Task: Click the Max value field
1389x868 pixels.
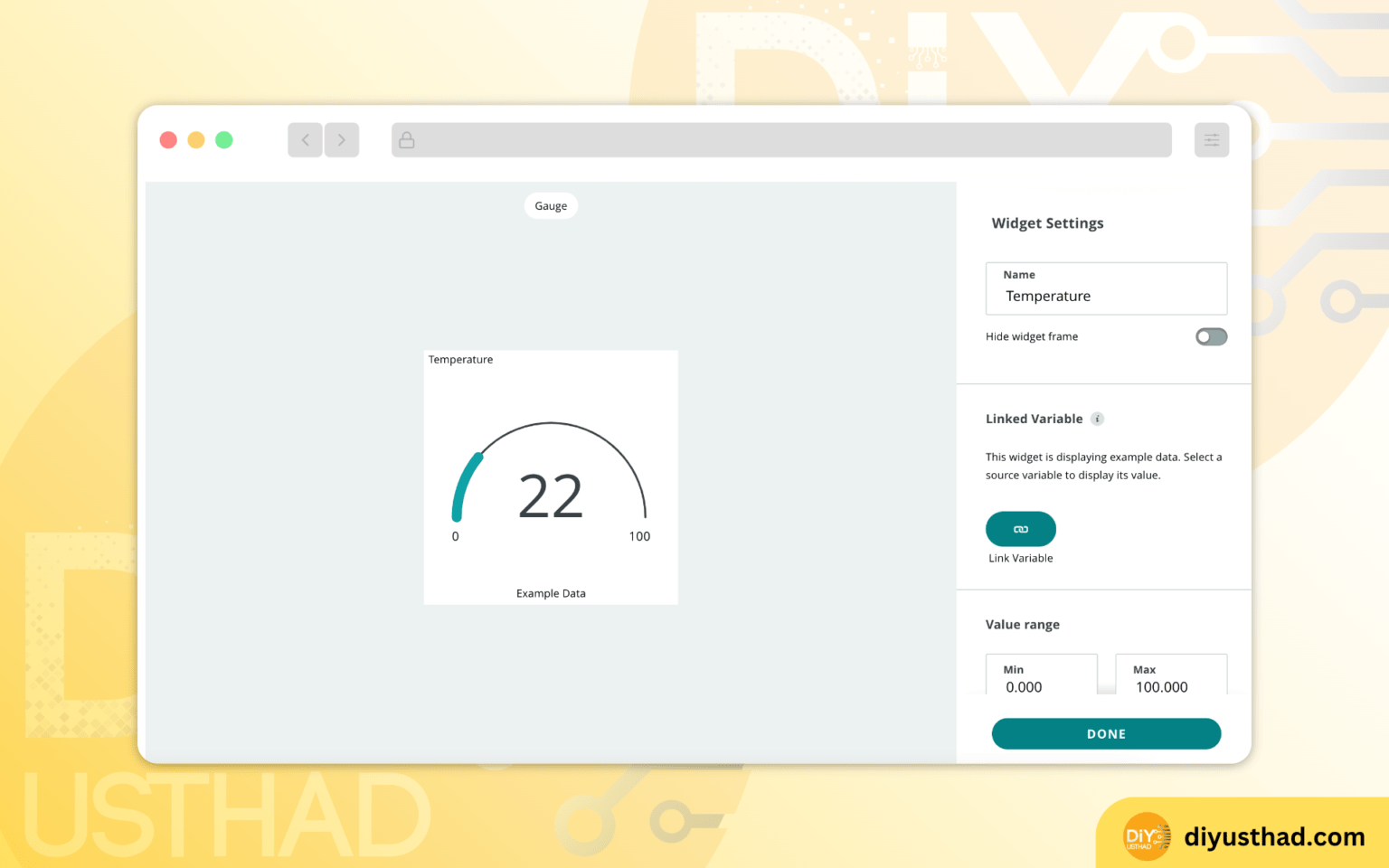Action: (1171, 678)
